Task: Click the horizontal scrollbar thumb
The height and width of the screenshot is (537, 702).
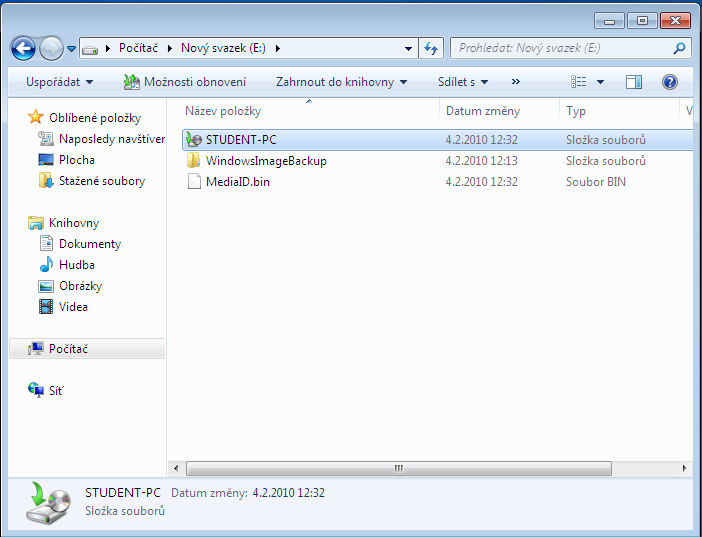Action: [x=398, y=468]
